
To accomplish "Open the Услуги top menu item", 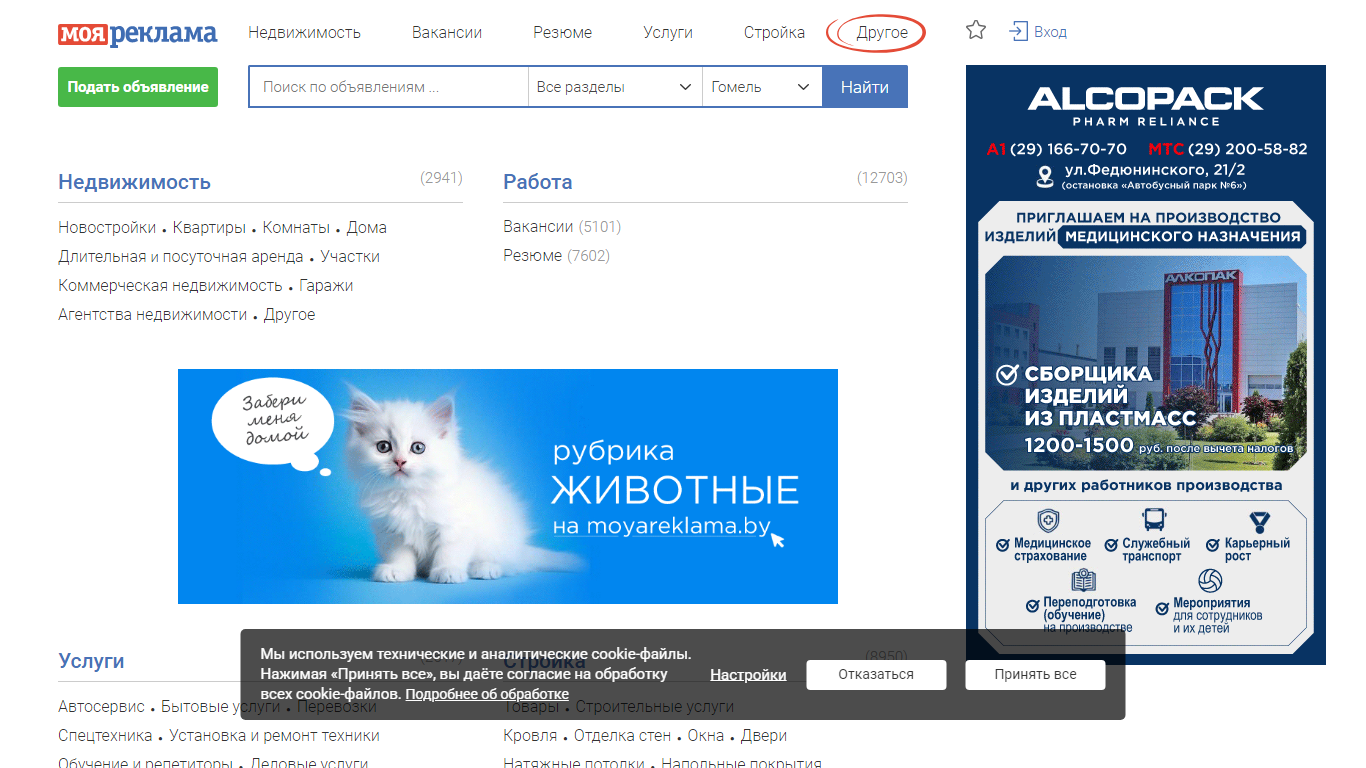I will point(668,32).
